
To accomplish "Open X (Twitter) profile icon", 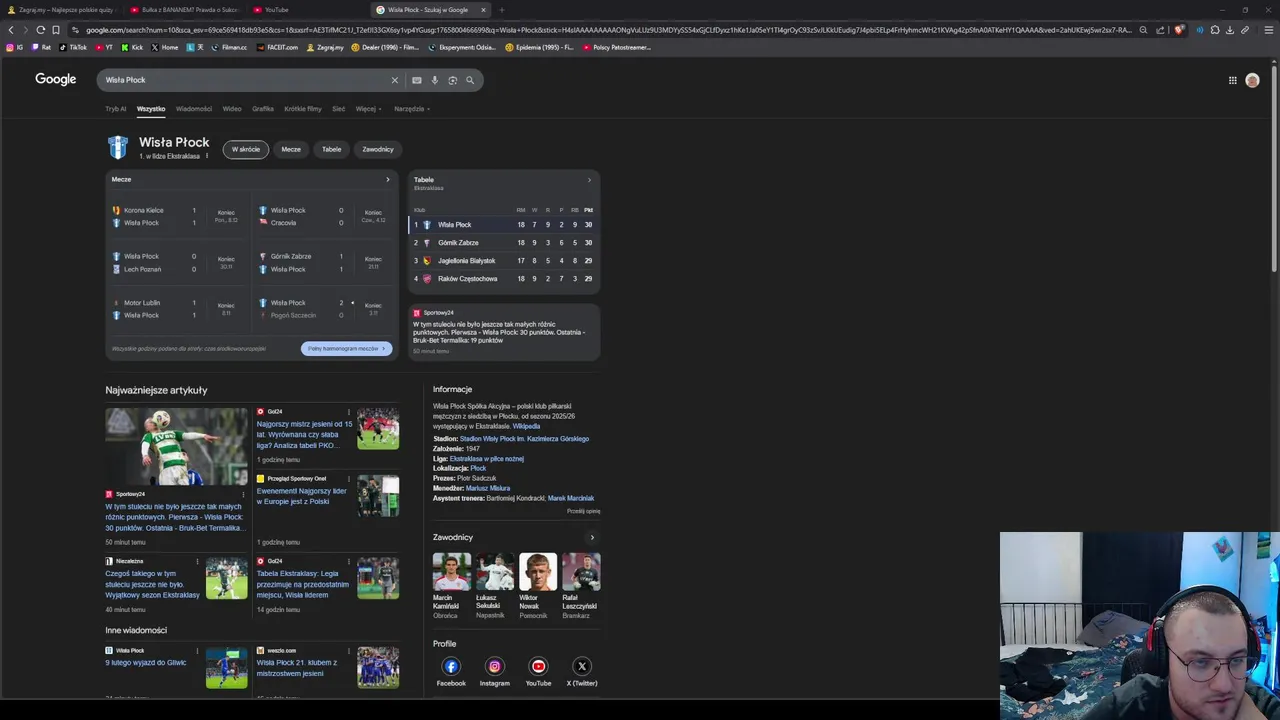I will click(582, 666).
